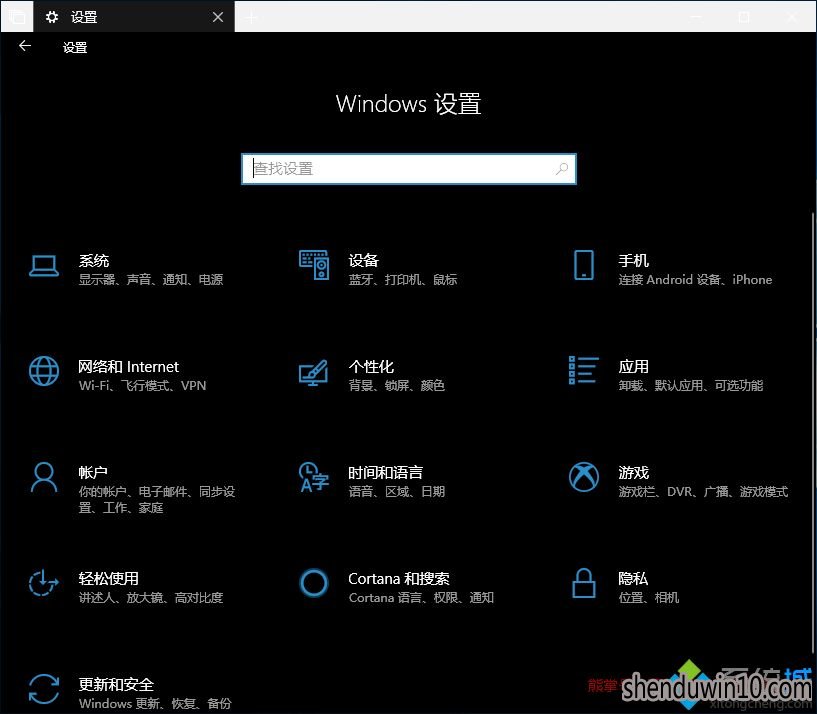This screenshot has width=817, height=714.
Task: Open the Cortana circle icon
Action: (314, 583)
